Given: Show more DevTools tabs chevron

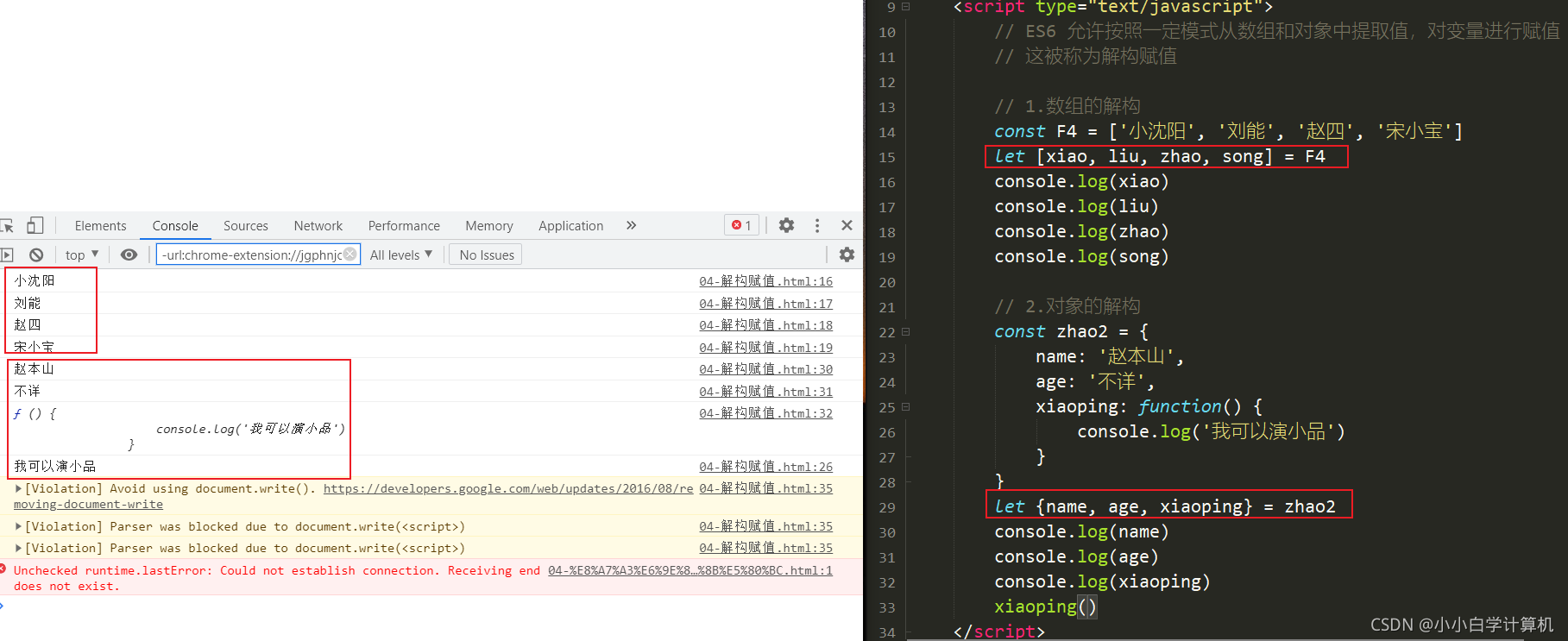Looking at the screenshot, I should pyautogui.click(x=631, y=225).
